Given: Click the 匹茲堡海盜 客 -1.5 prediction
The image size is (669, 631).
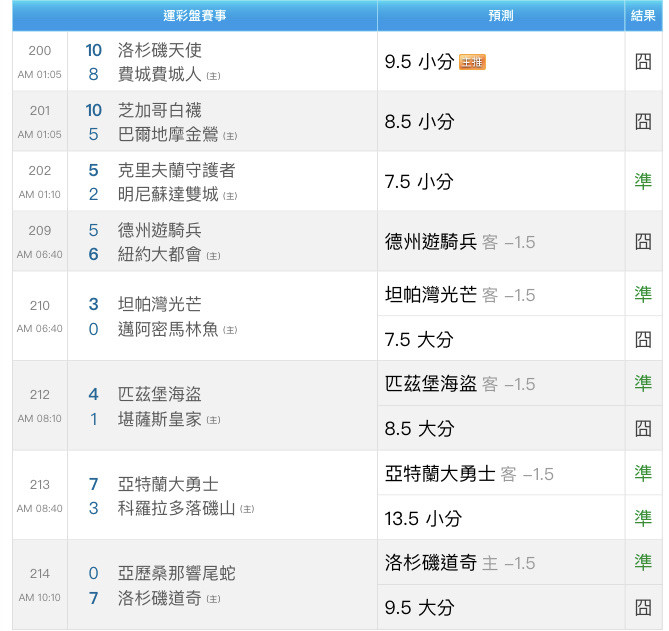Looking at the screenshot, I should click(x=460, y=384).
